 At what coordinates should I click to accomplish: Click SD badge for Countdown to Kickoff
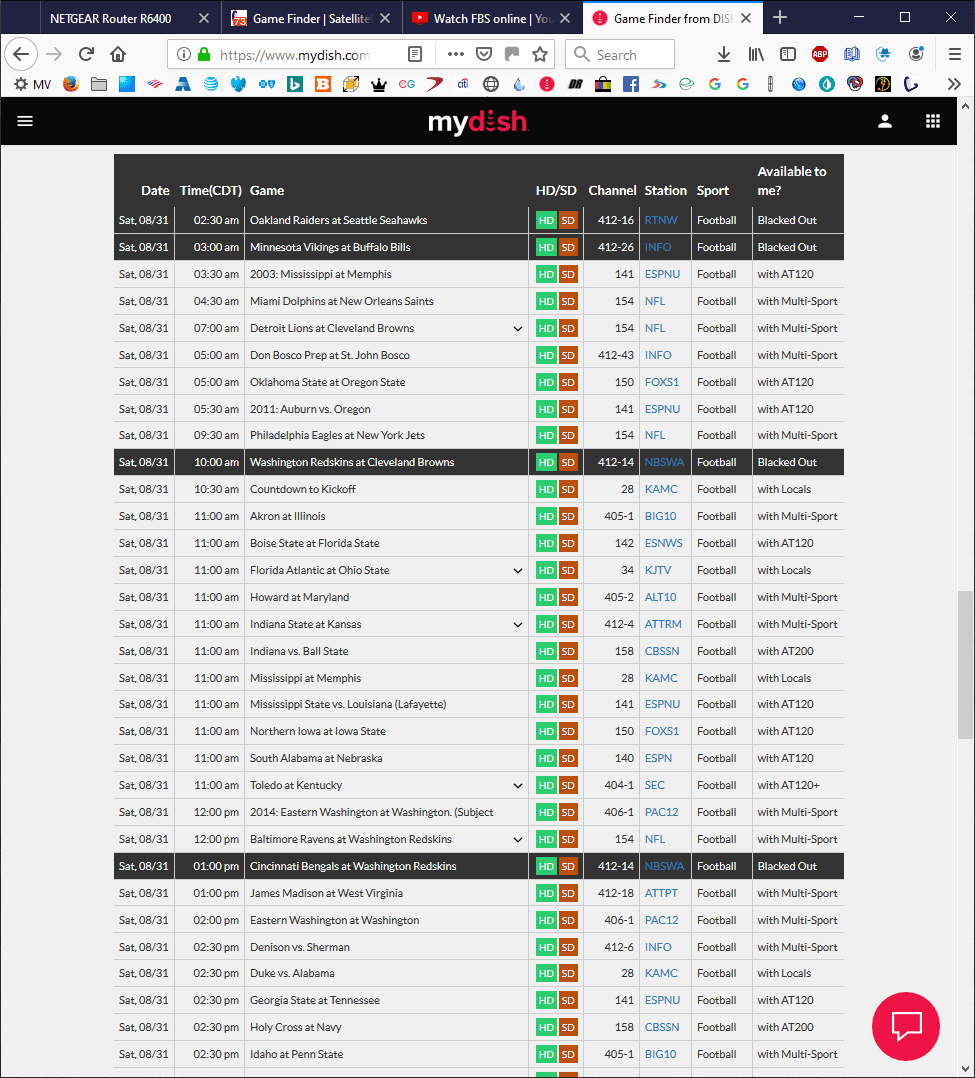tap(568, 490)
